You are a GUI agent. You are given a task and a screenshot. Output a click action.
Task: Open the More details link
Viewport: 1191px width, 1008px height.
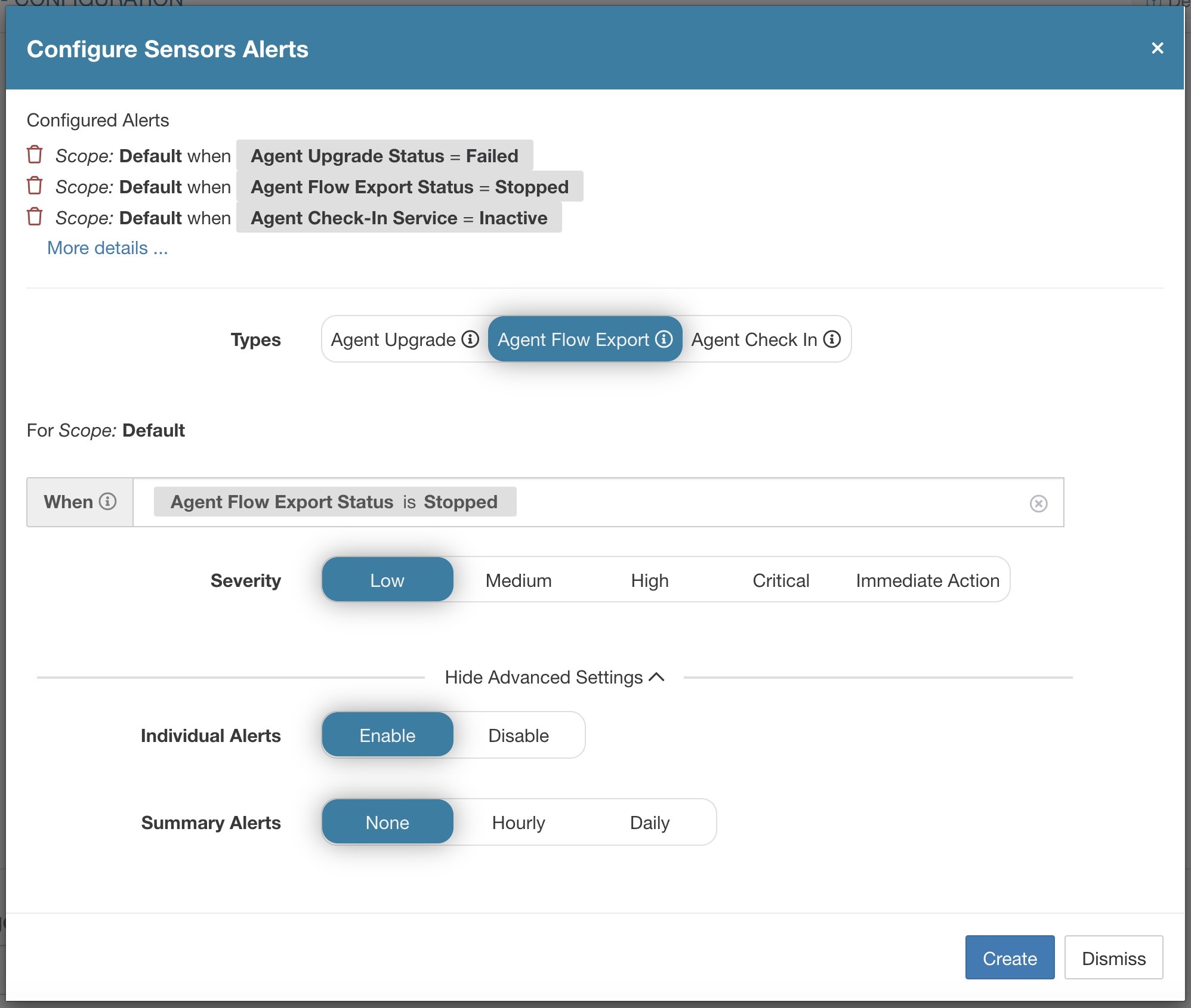click(x=107, y=248)
